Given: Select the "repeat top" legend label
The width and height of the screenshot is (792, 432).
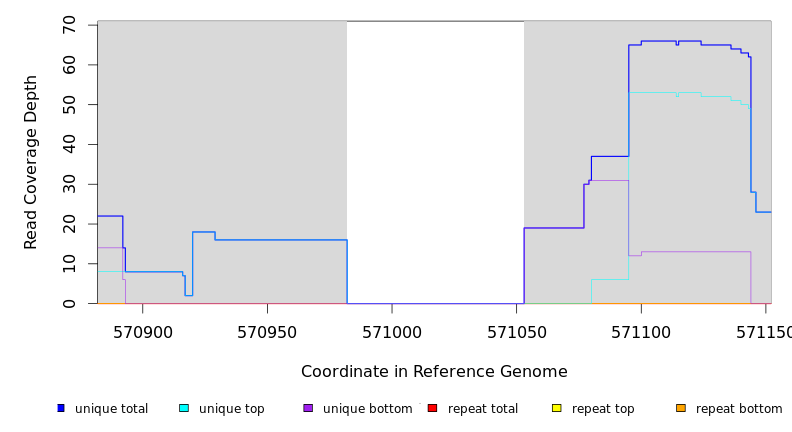Looking at the screenshot, I should (x=604, y=409).
